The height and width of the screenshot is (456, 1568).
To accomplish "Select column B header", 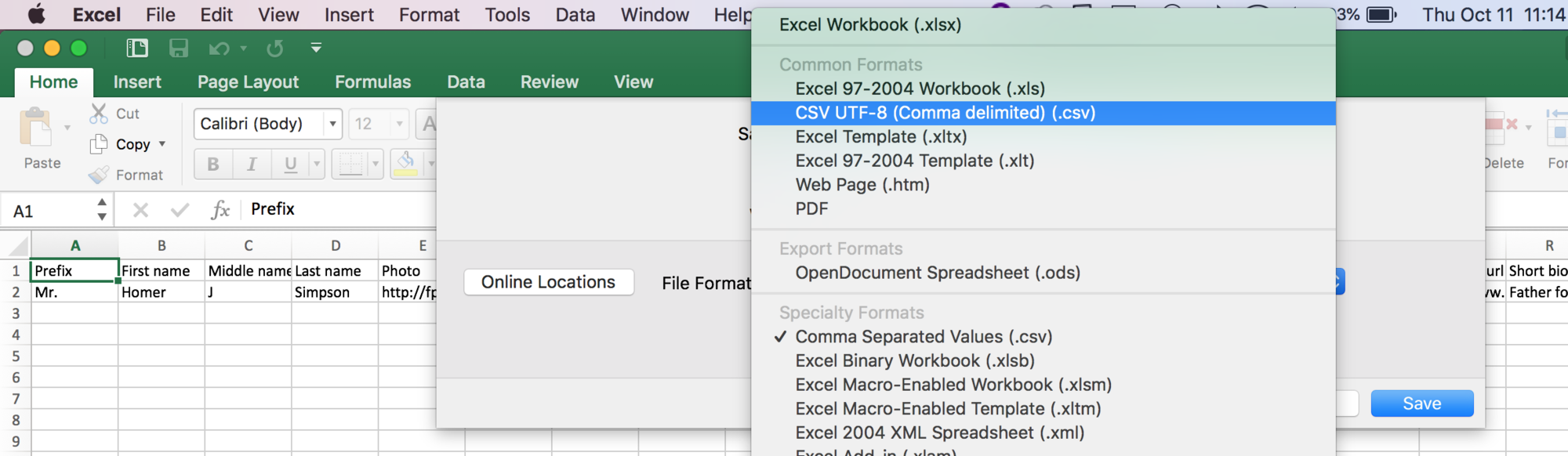I will (x=162, y=246).
